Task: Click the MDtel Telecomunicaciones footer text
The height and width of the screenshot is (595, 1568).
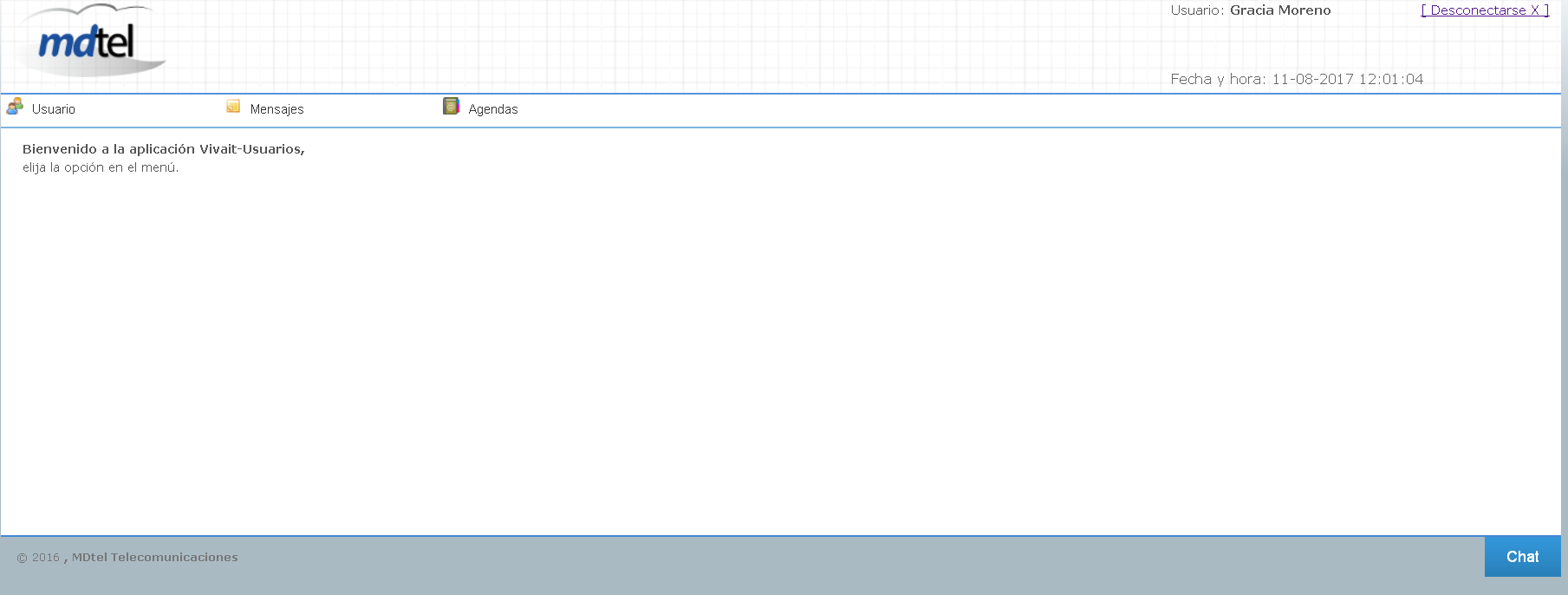Action: pos(154,558)
